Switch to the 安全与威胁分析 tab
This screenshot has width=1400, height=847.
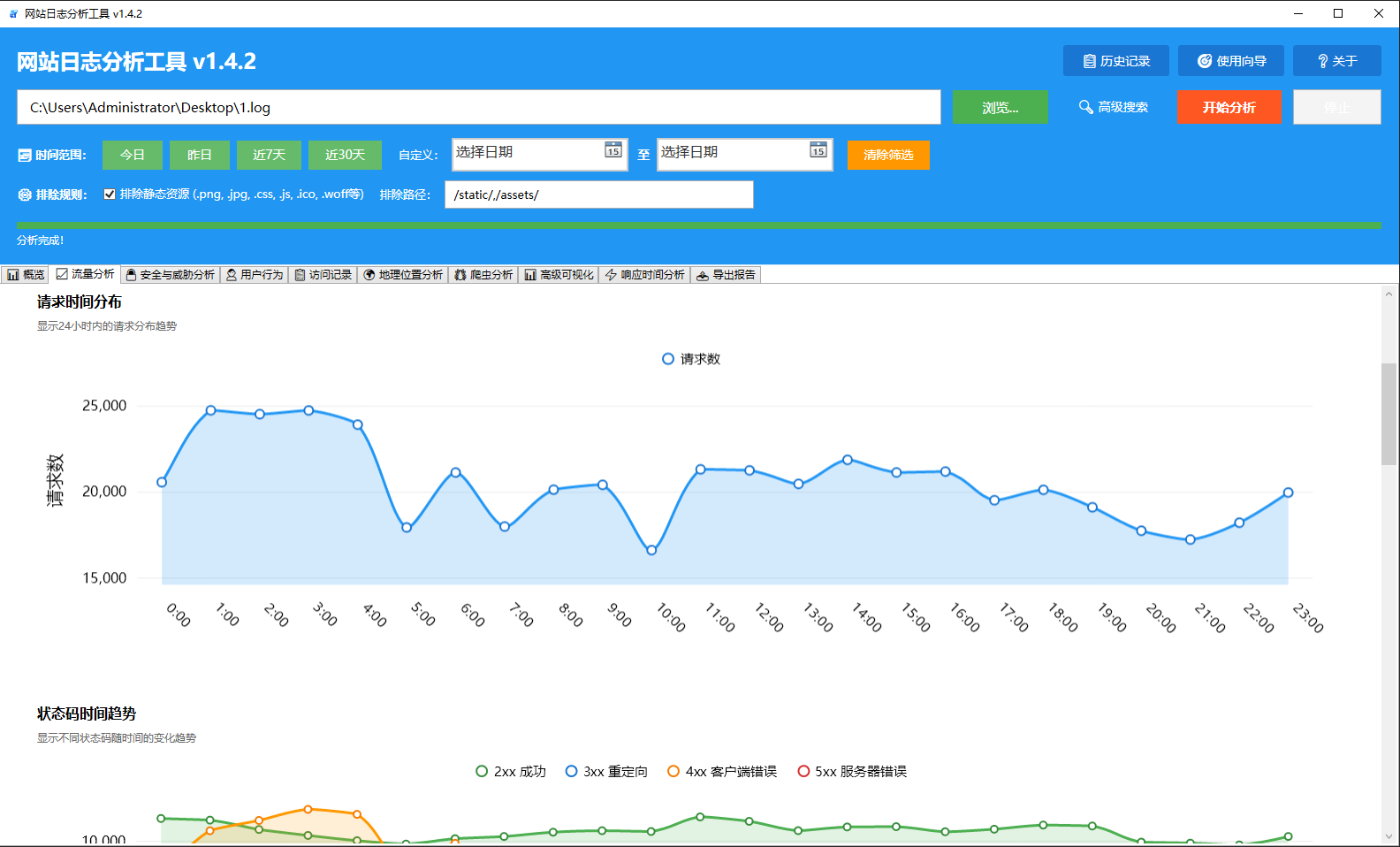tap(170, 275)
